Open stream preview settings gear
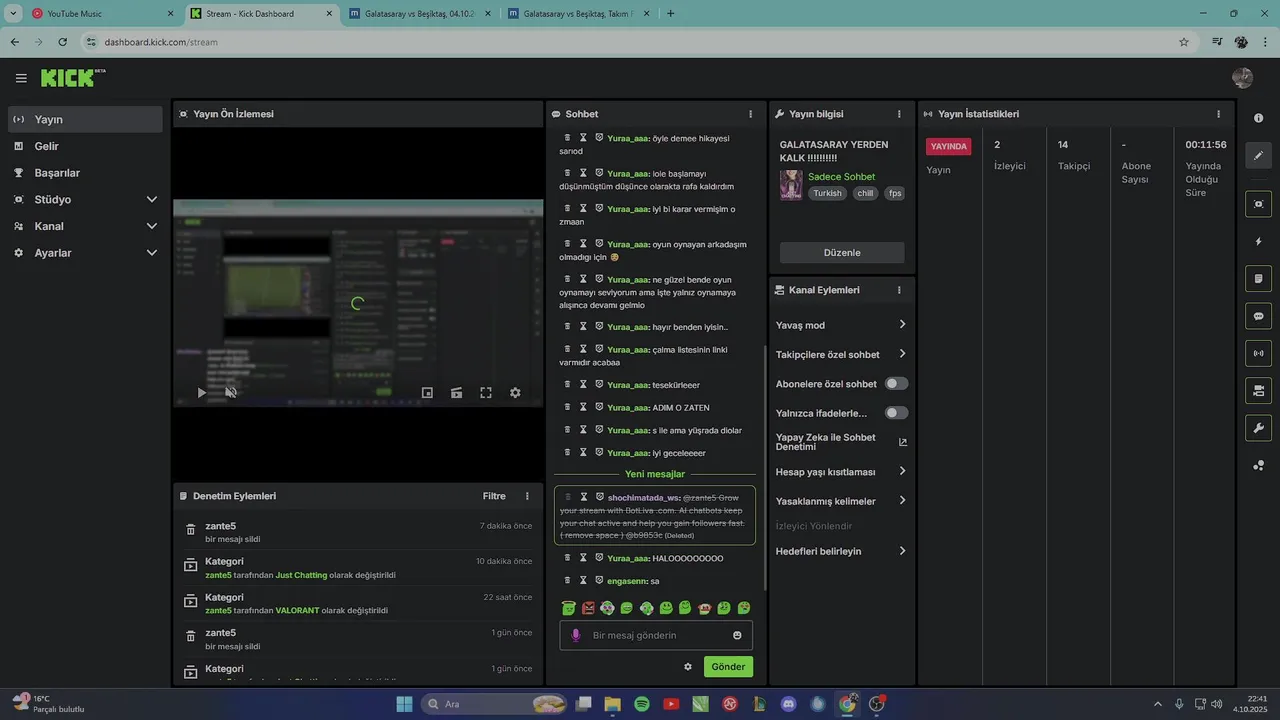The image size is (1280, 720). (515, 393)
